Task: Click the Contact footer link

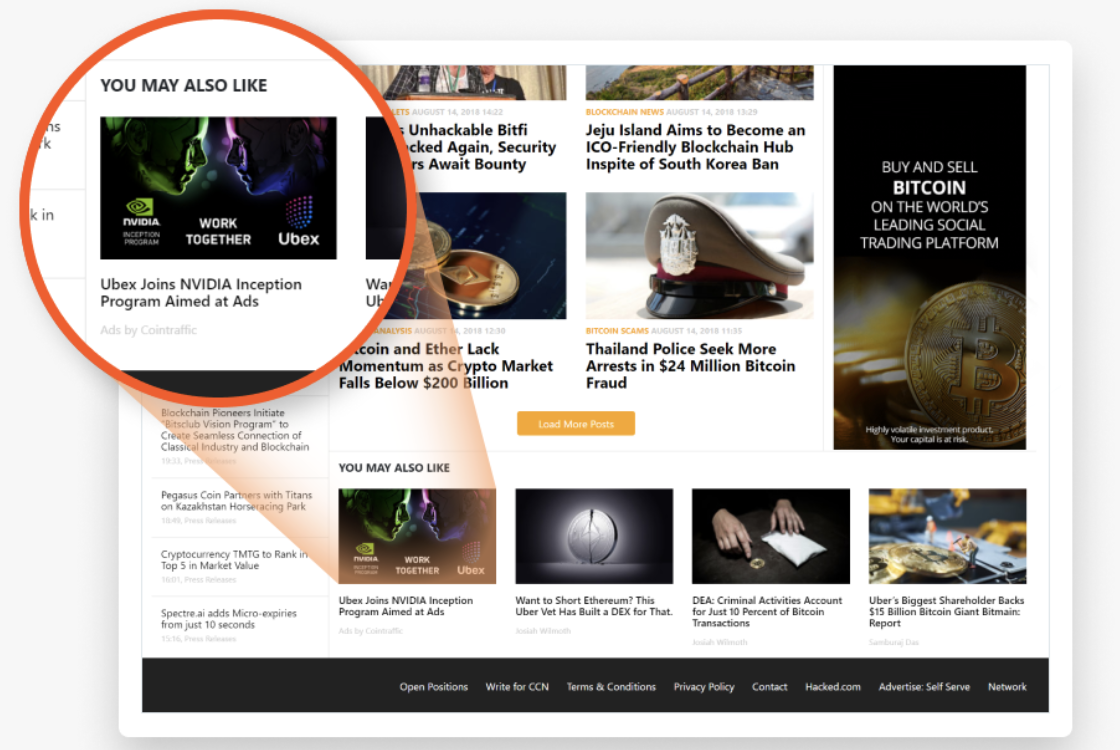Action: (769, 686)
